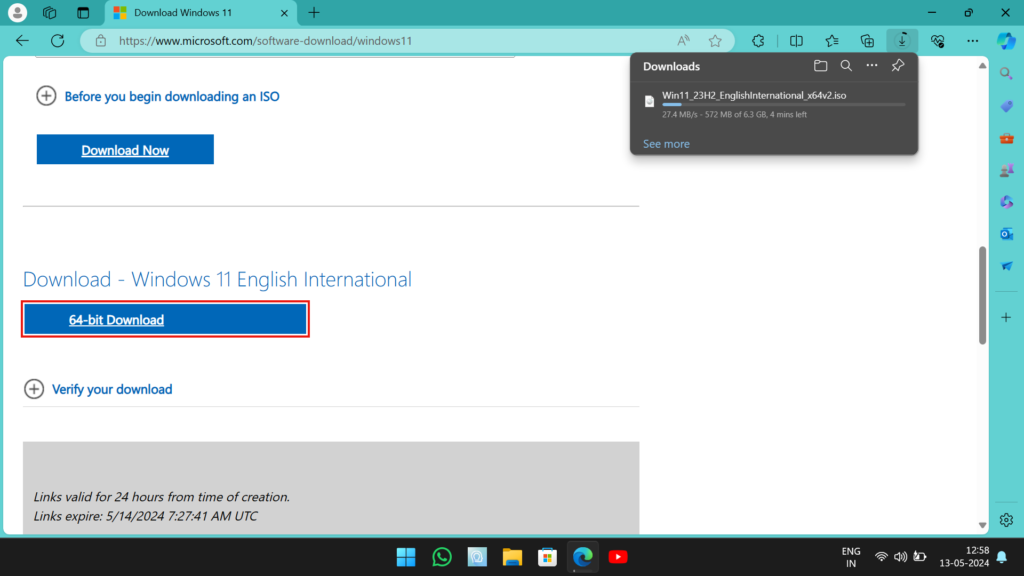Viewport: 1024px width, 576px height.
Task: Open the browser profile icon
Action: pos(18,12)
